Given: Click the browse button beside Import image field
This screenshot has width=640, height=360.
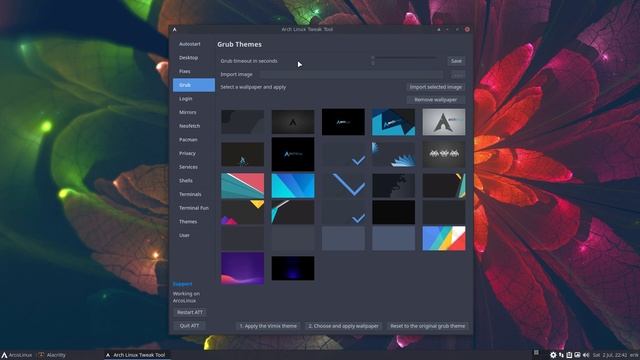Looking at the screenshot, I should pos(458,75).
